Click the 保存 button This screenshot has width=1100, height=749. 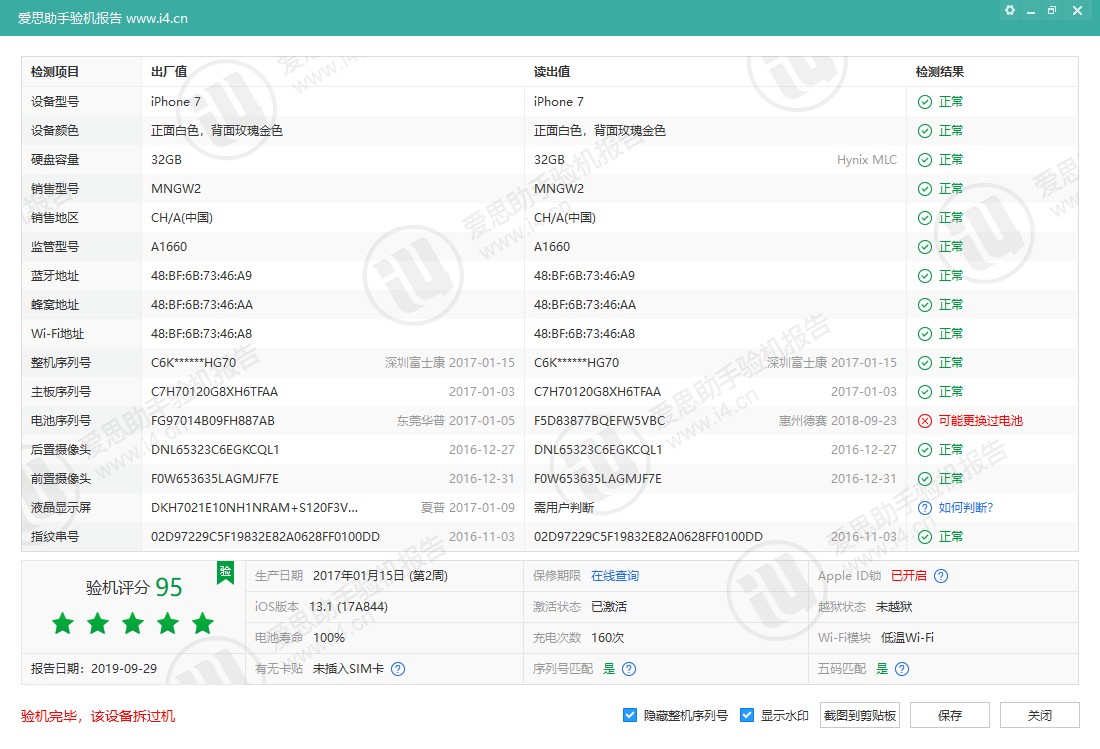click(950, 715)
